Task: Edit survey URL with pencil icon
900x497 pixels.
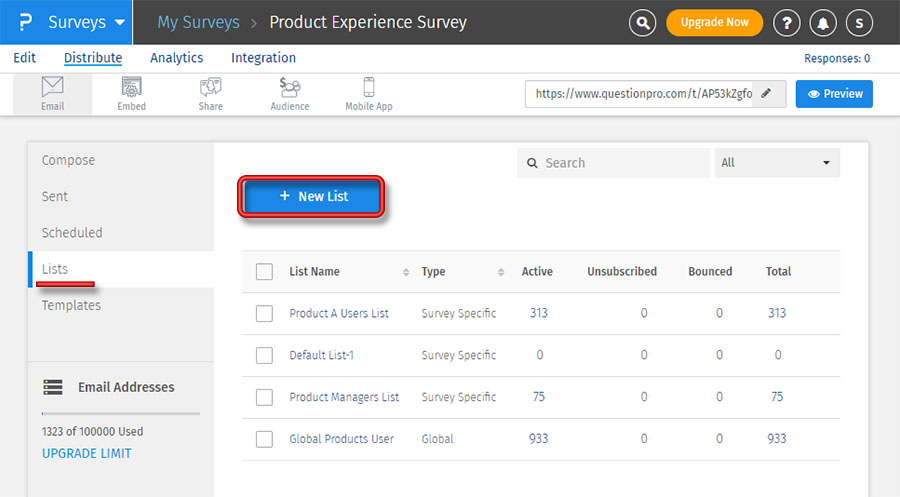Action: pos(767,94)
